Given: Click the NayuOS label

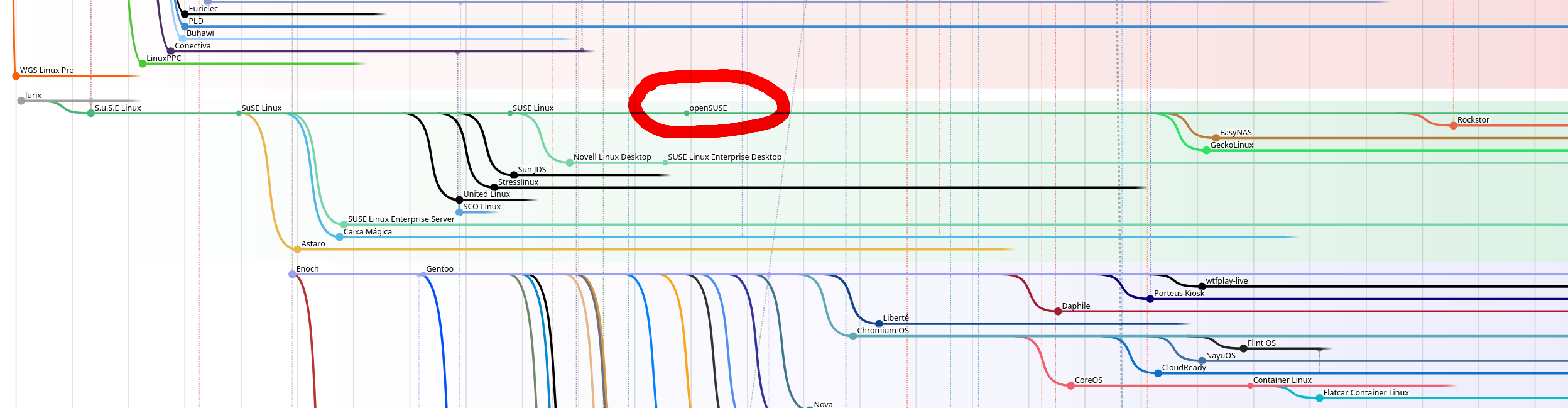Looking at the screenshot, I should click(x=1221, y=356).
